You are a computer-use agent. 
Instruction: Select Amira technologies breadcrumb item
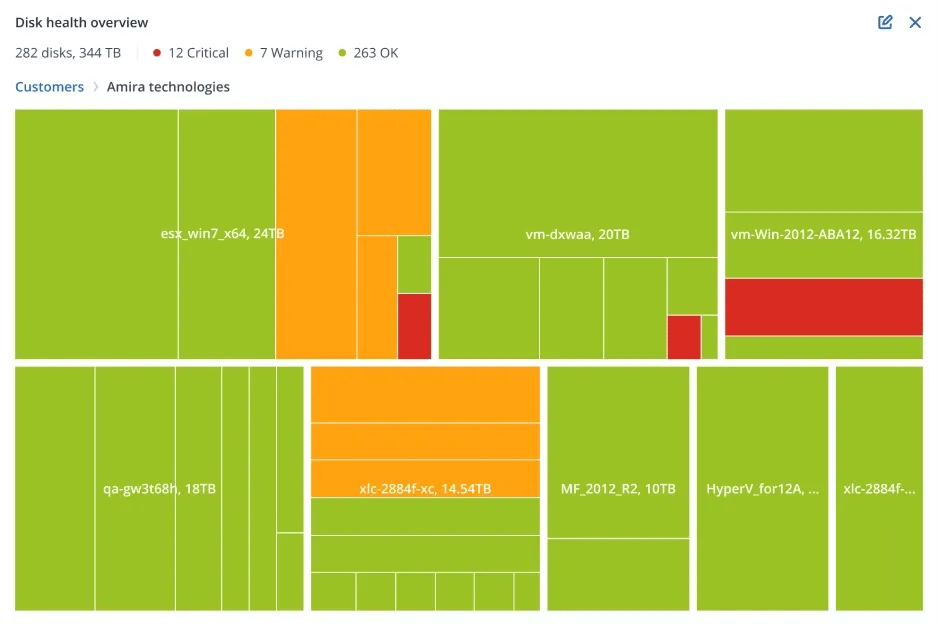(168, 87)
